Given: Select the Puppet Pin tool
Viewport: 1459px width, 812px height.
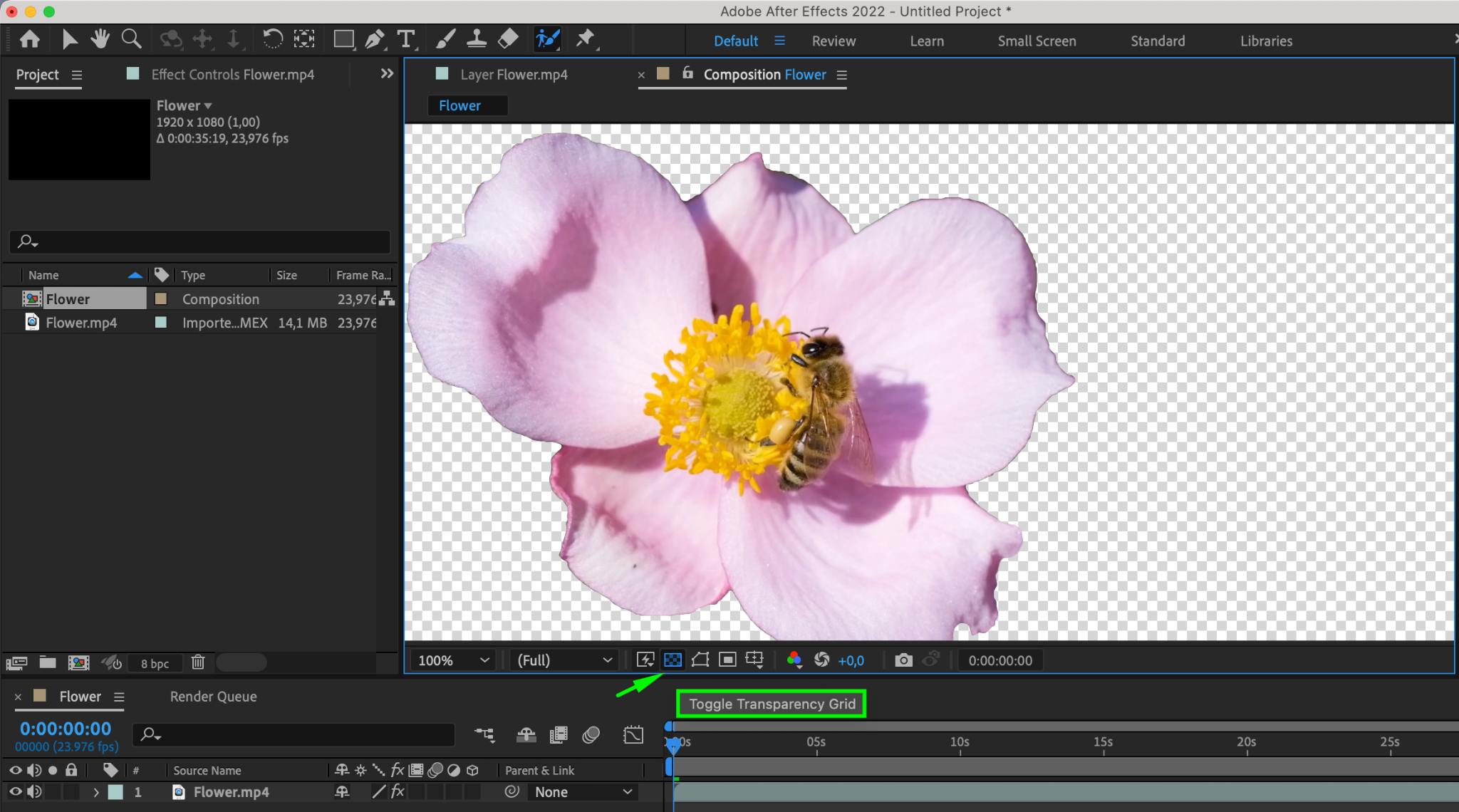Looking at the screenshot, I should (585, 38).
